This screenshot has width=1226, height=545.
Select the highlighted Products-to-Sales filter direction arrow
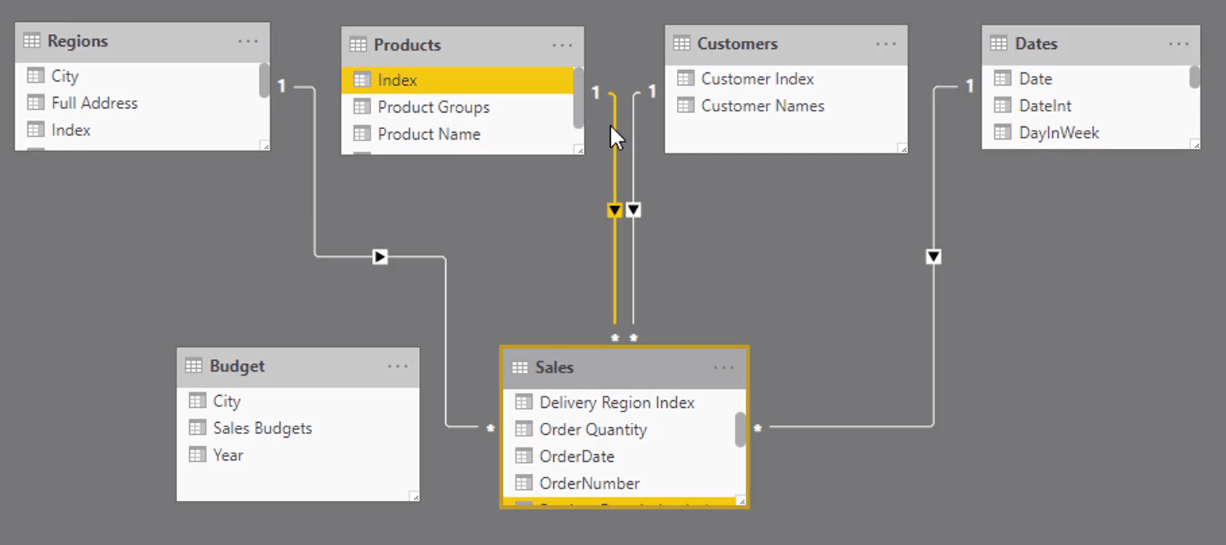pyautogui.click(x=615, y=211)
